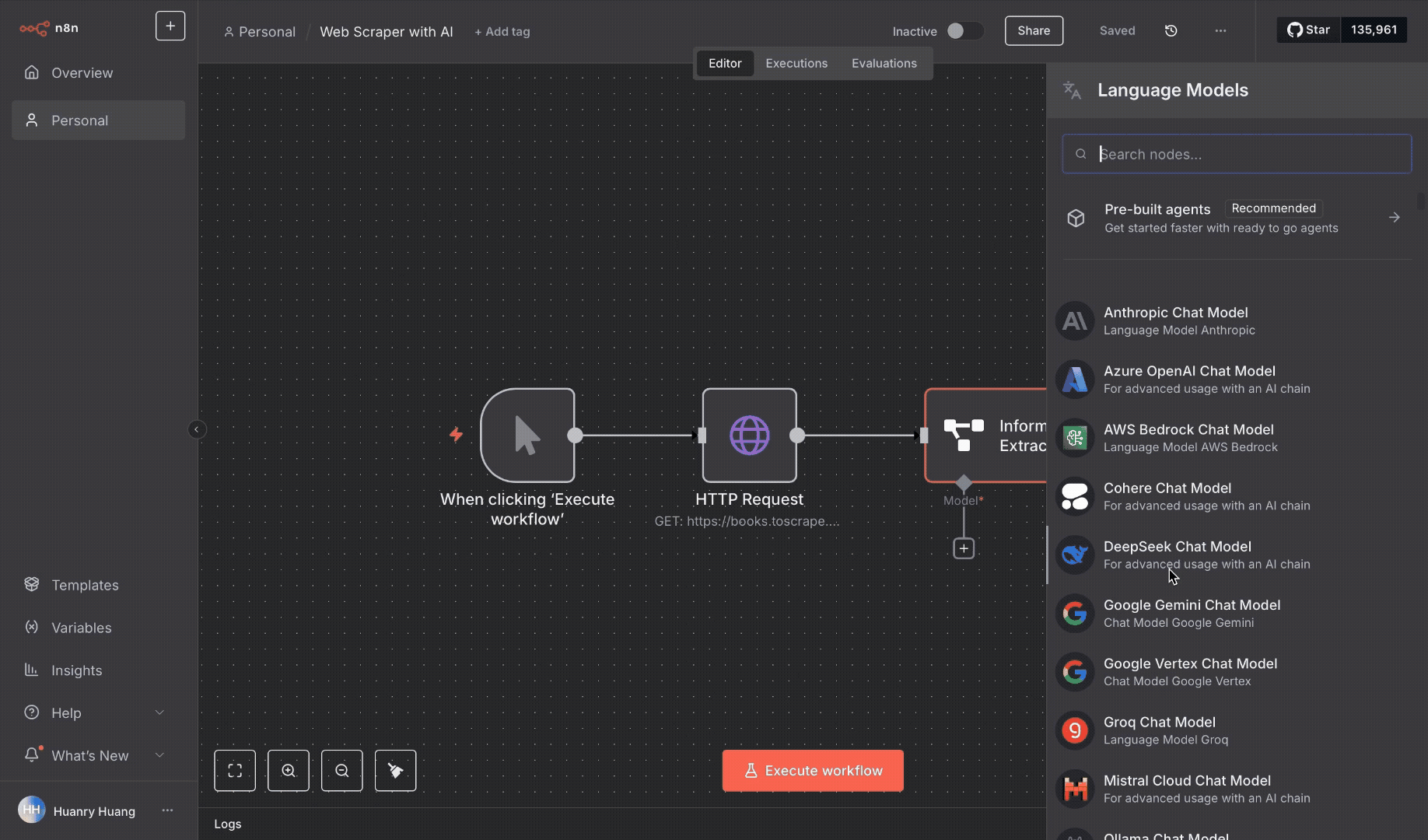
Task: Collapse the left sidebar with chevron
Action: click(x=197, y=429)
